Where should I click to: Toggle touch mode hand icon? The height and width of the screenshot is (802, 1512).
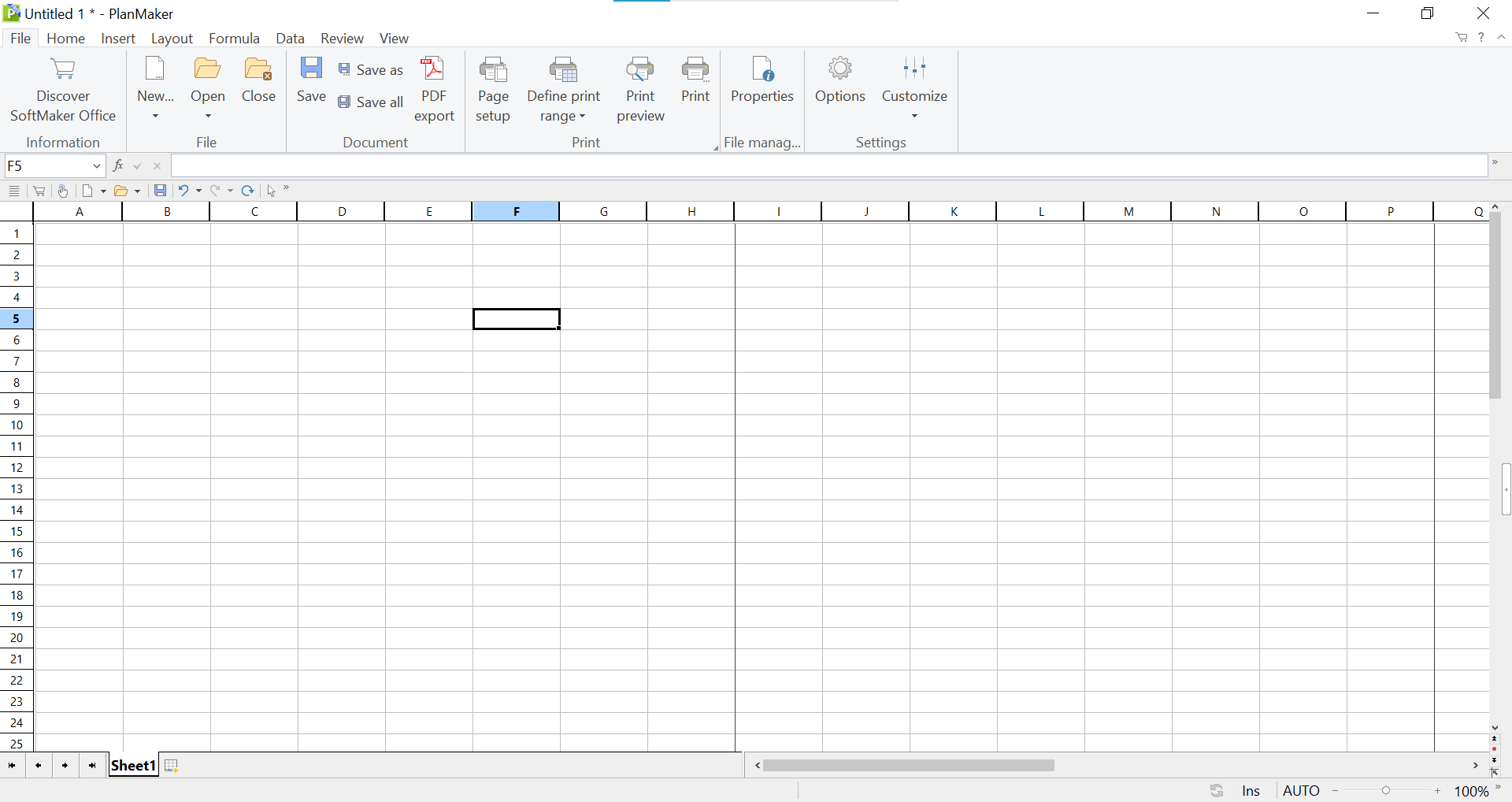click(x=63, y=191)
